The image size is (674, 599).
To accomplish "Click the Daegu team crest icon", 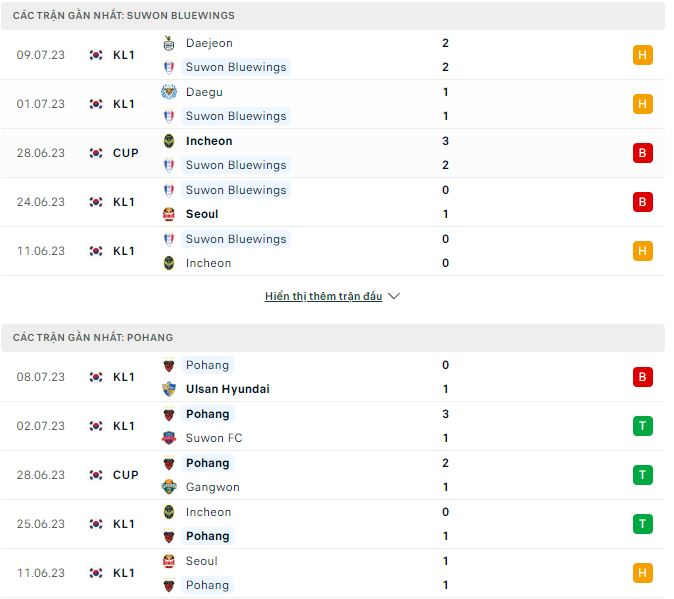I will [x=168, y=92].
